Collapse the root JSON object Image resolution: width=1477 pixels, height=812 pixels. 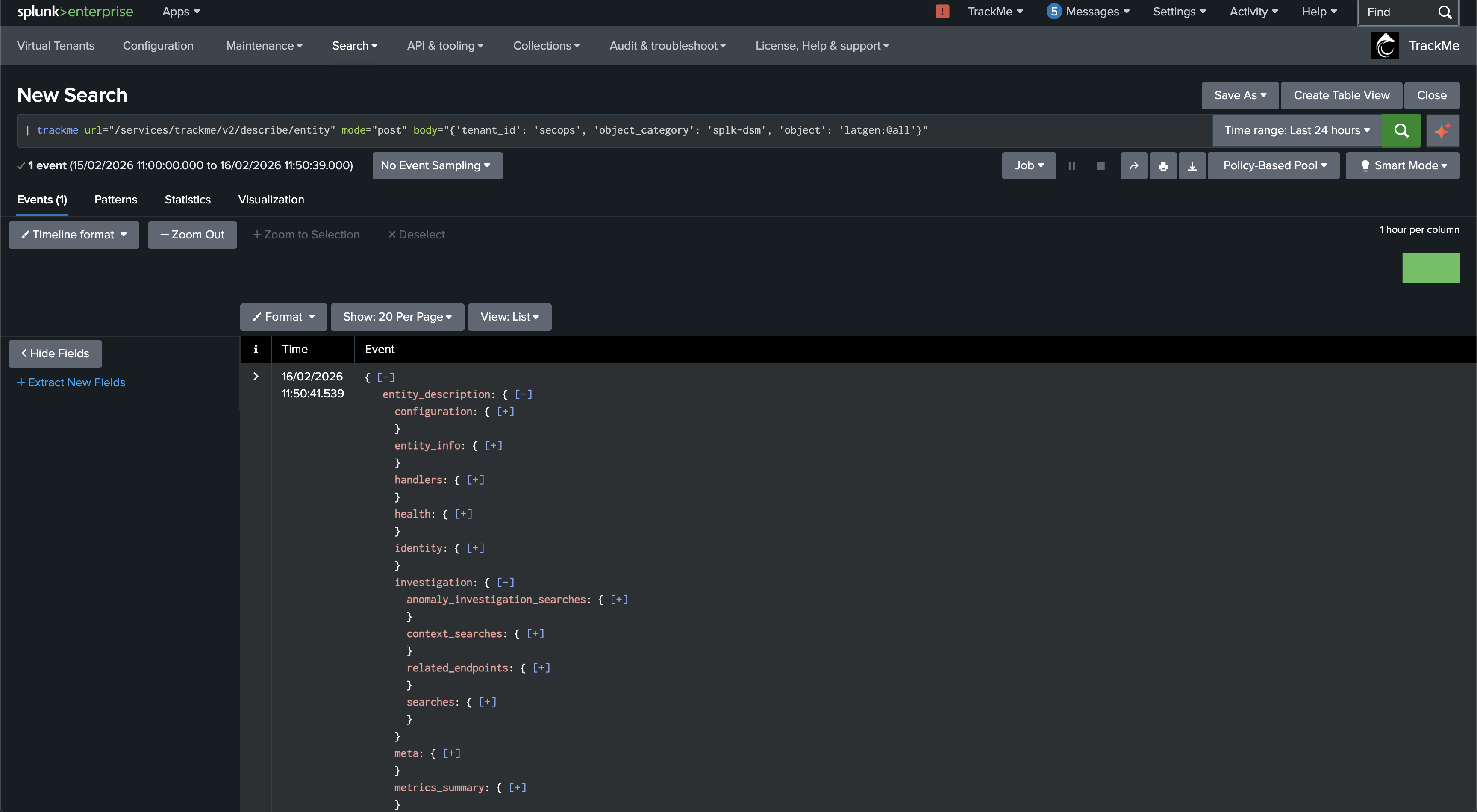386,377
